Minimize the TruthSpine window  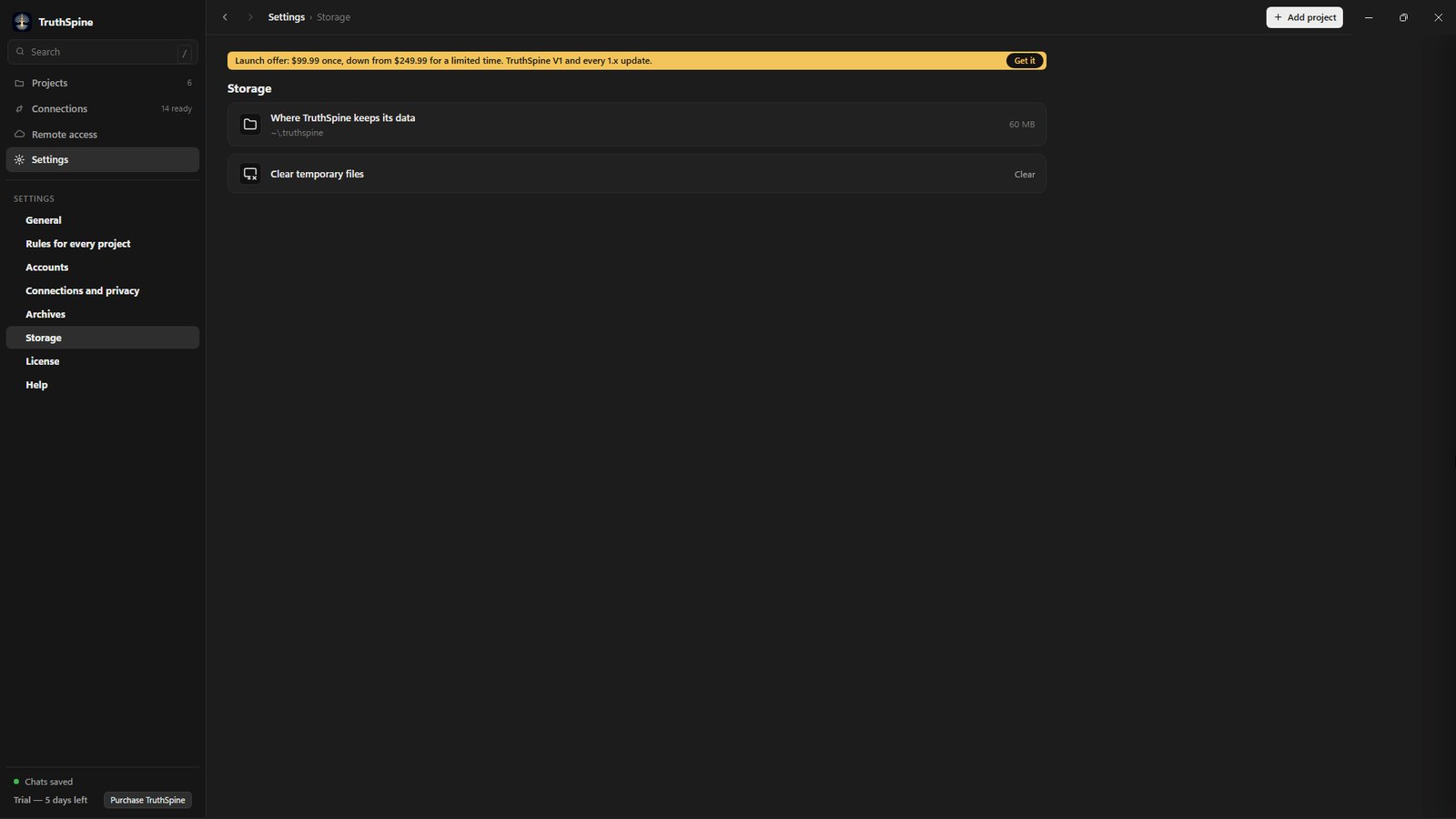click(x=1369, y=17)
